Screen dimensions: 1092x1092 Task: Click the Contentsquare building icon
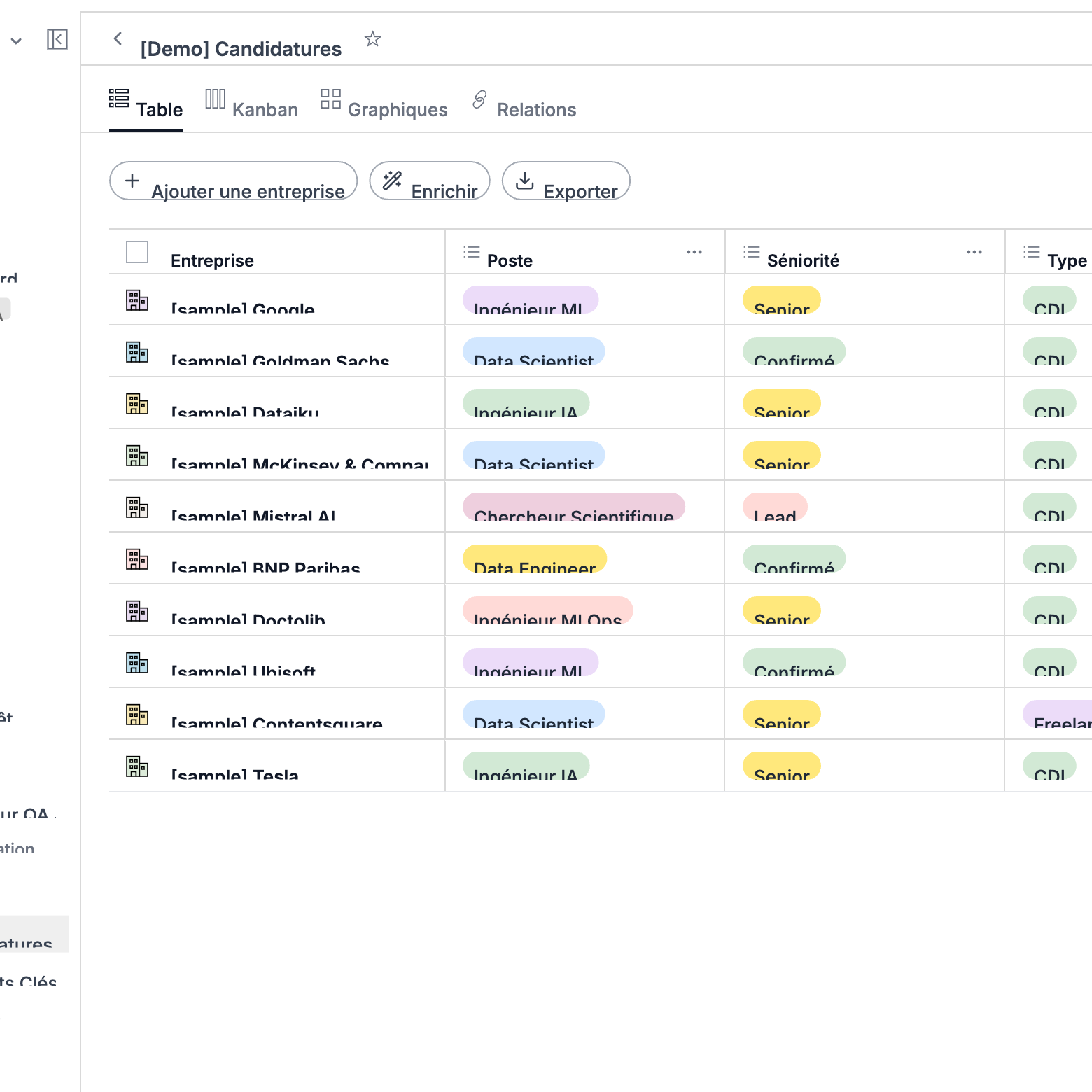(137, 715)
